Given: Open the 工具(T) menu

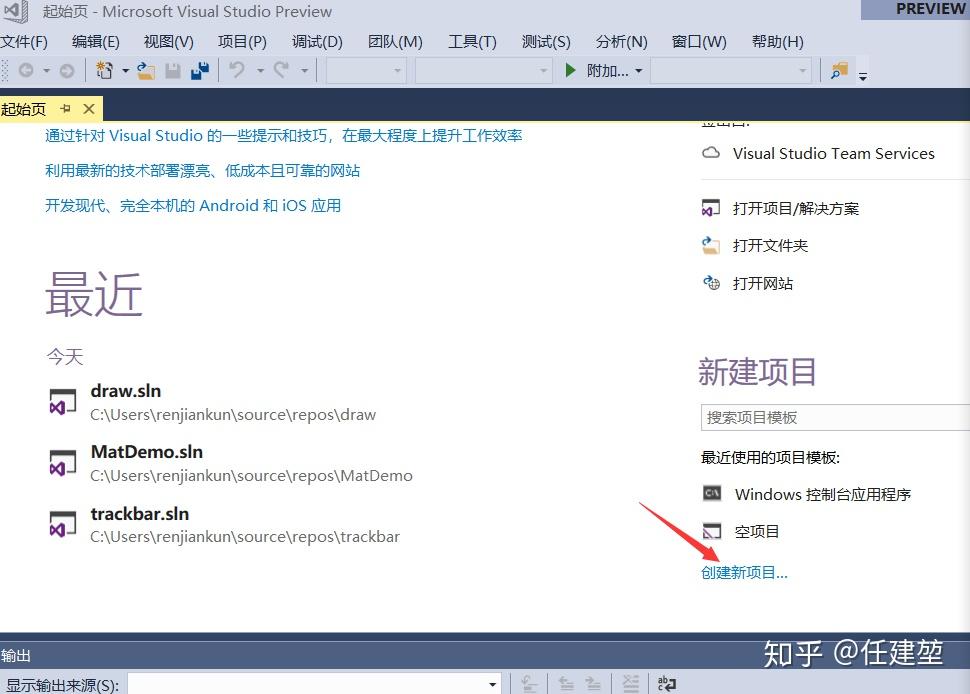Looking at the screenshot, I should [473, 41].
